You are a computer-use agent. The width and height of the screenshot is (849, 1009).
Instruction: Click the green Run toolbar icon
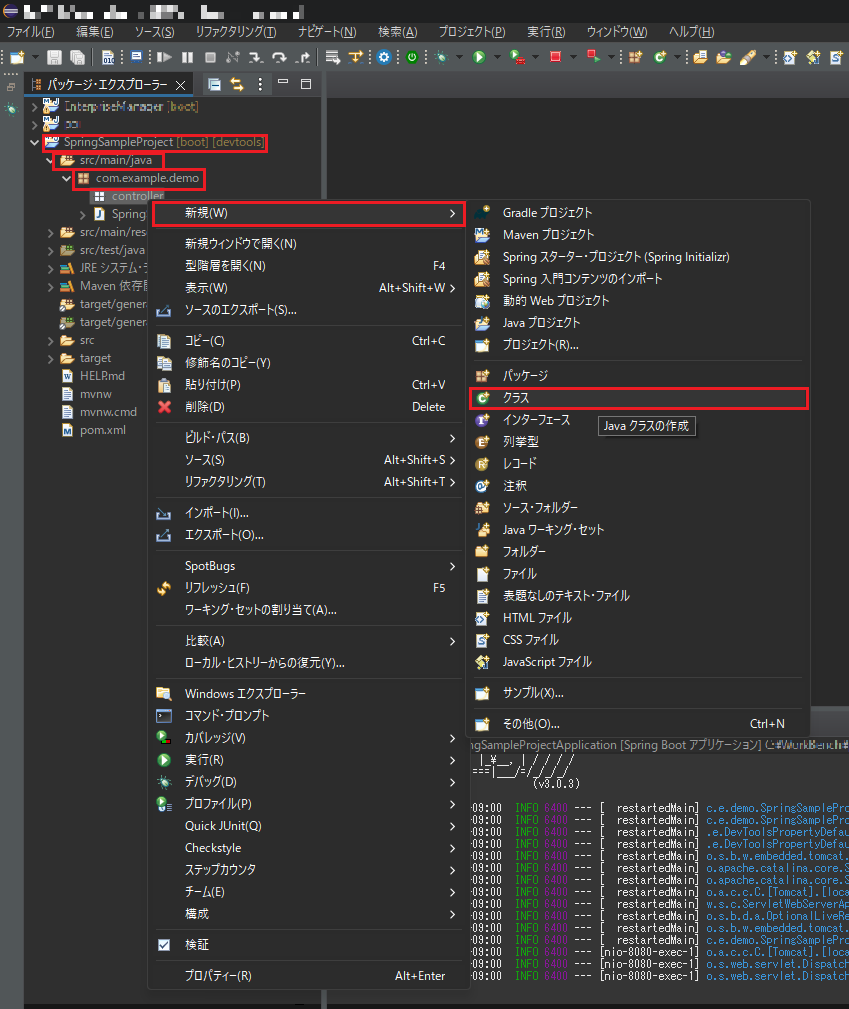479,57
